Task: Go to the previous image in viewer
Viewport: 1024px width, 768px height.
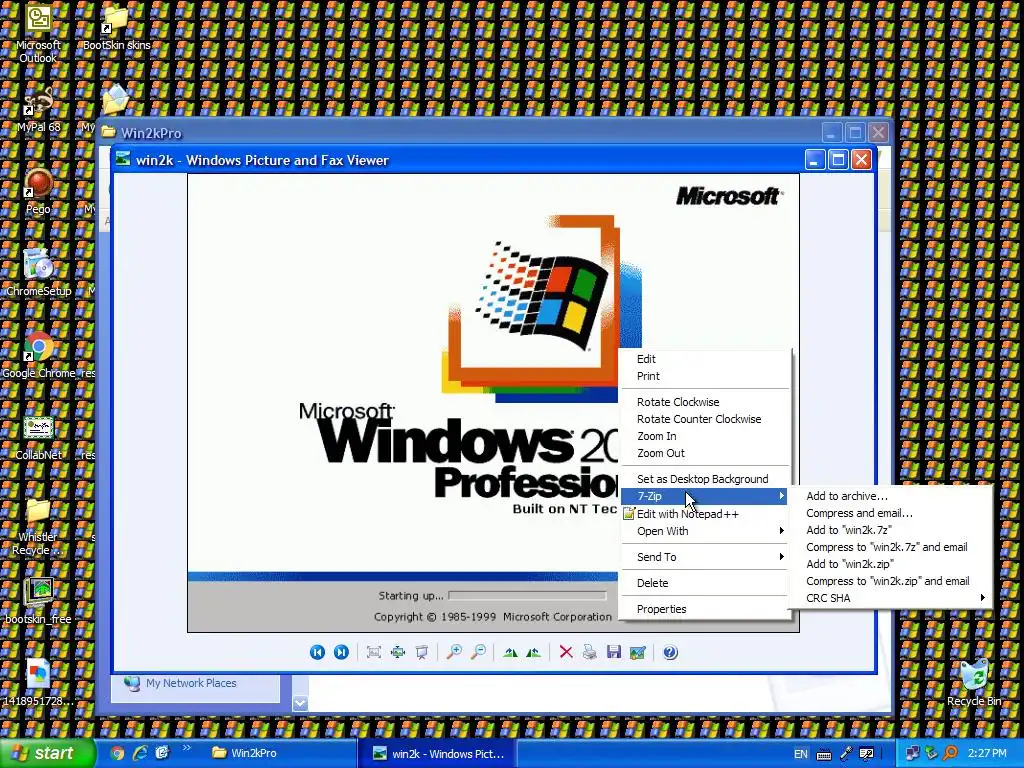Action: [x=317, y=652]
